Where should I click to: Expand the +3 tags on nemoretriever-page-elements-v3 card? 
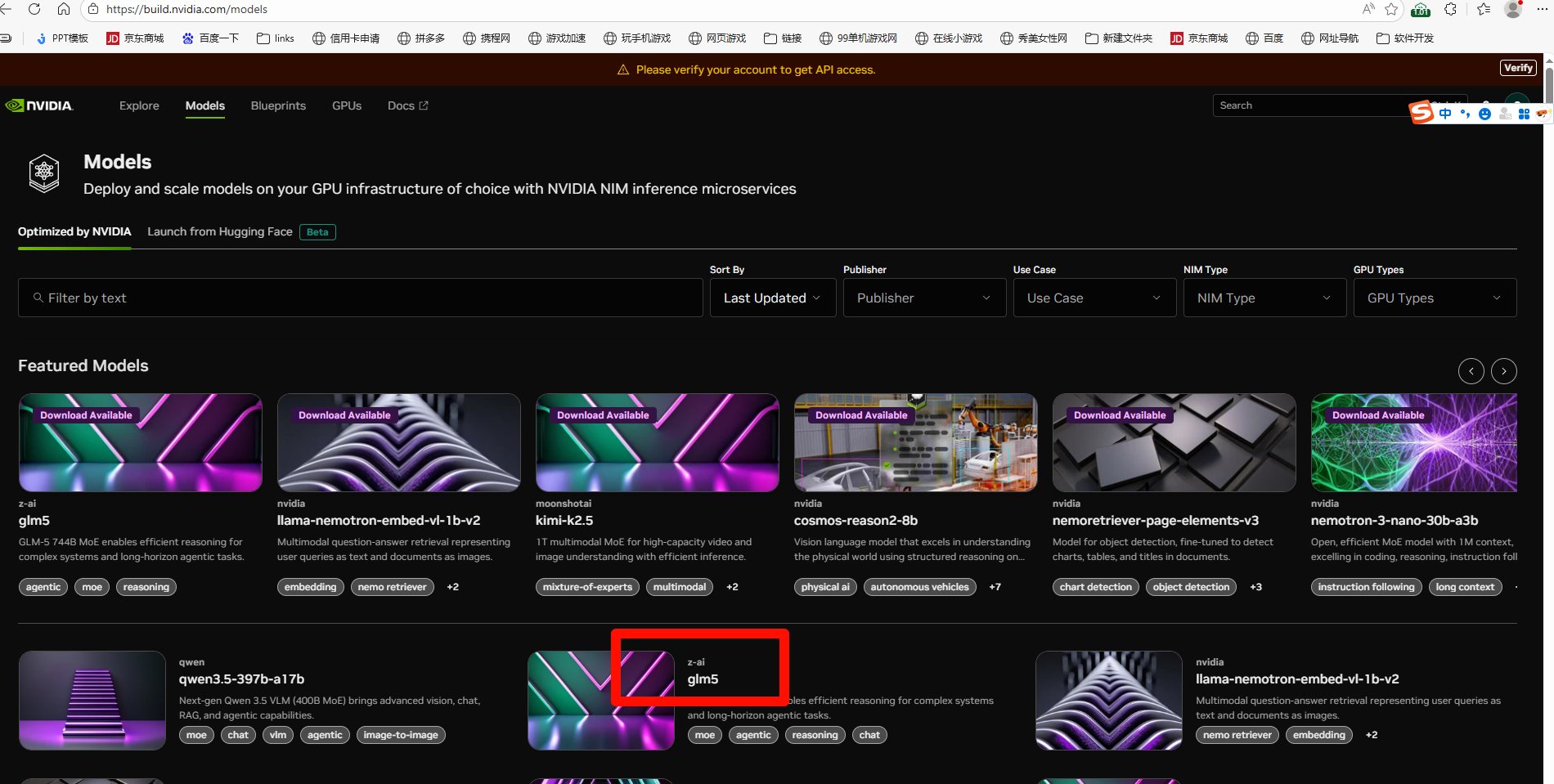1255,587
